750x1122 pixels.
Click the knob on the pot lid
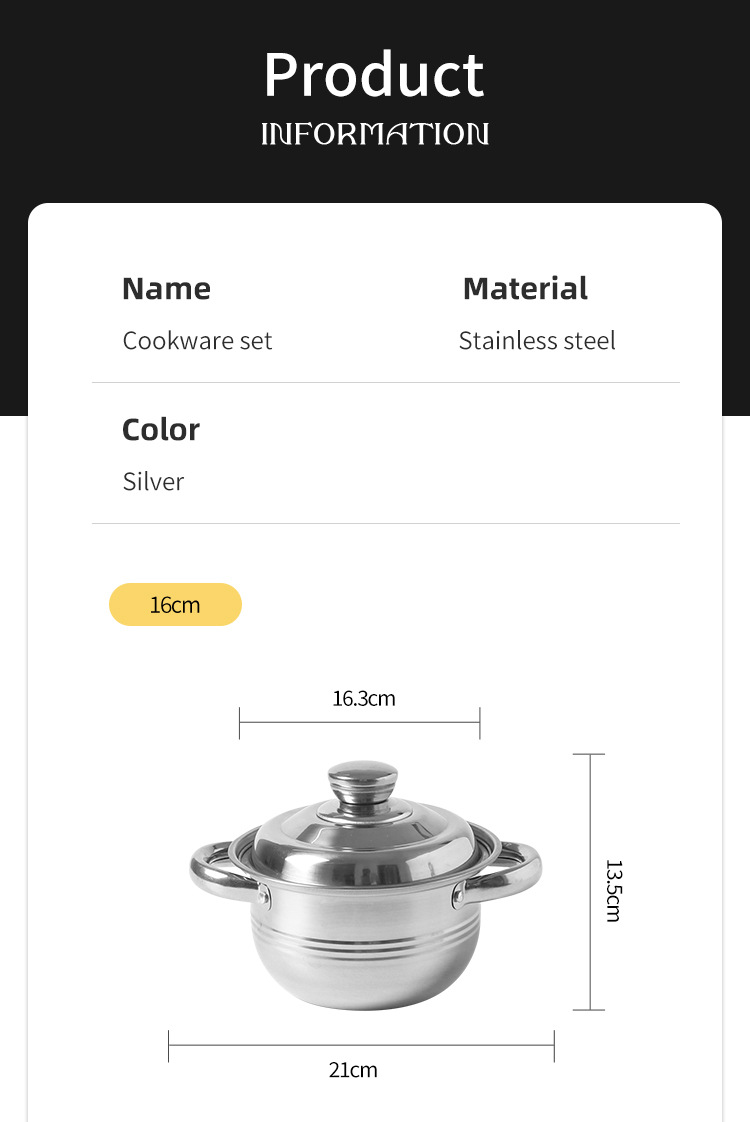click(363, 781)
